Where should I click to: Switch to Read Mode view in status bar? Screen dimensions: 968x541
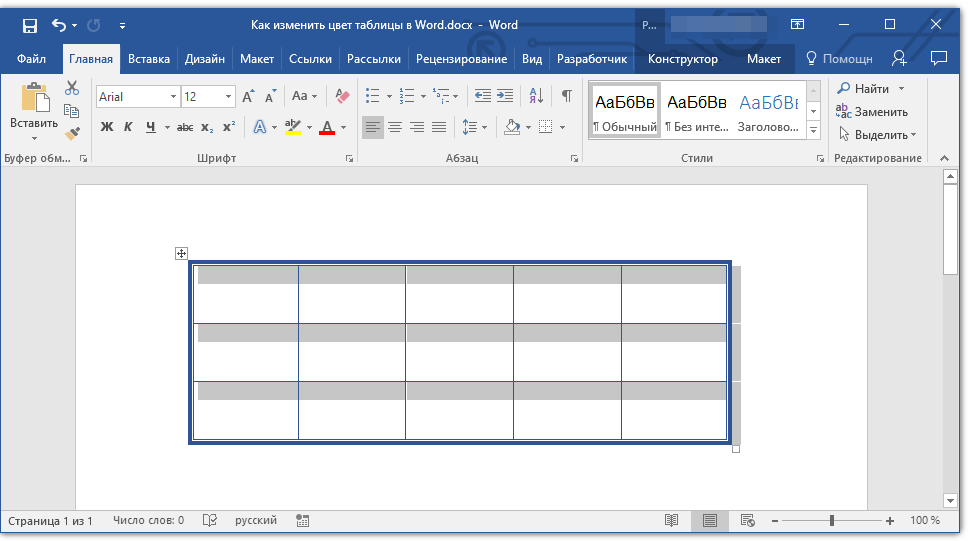click(x=672, y=521)
